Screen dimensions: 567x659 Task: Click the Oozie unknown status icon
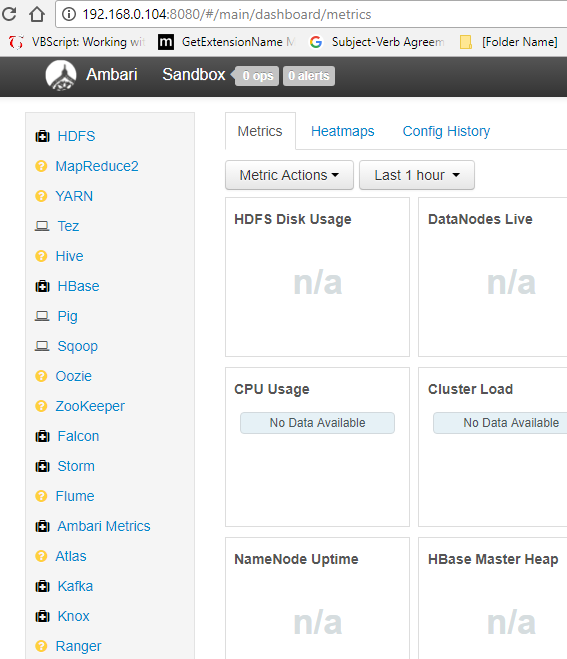[x=41, y=376]
